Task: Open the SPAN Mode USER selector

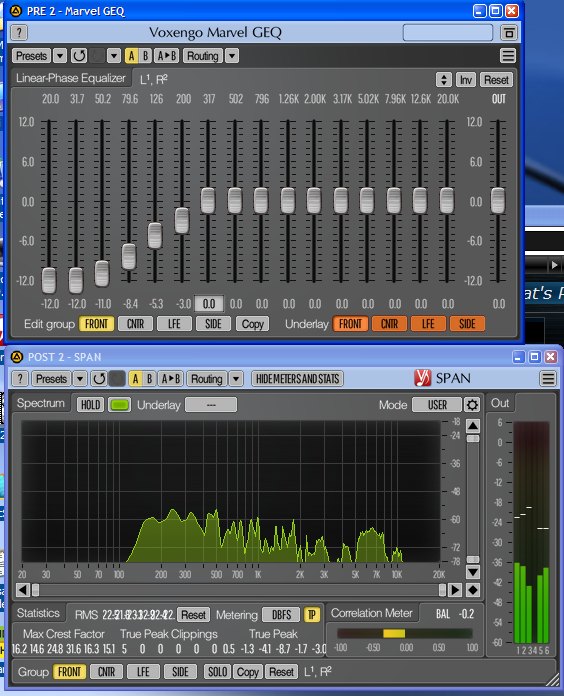Action: tap(437, 405)
